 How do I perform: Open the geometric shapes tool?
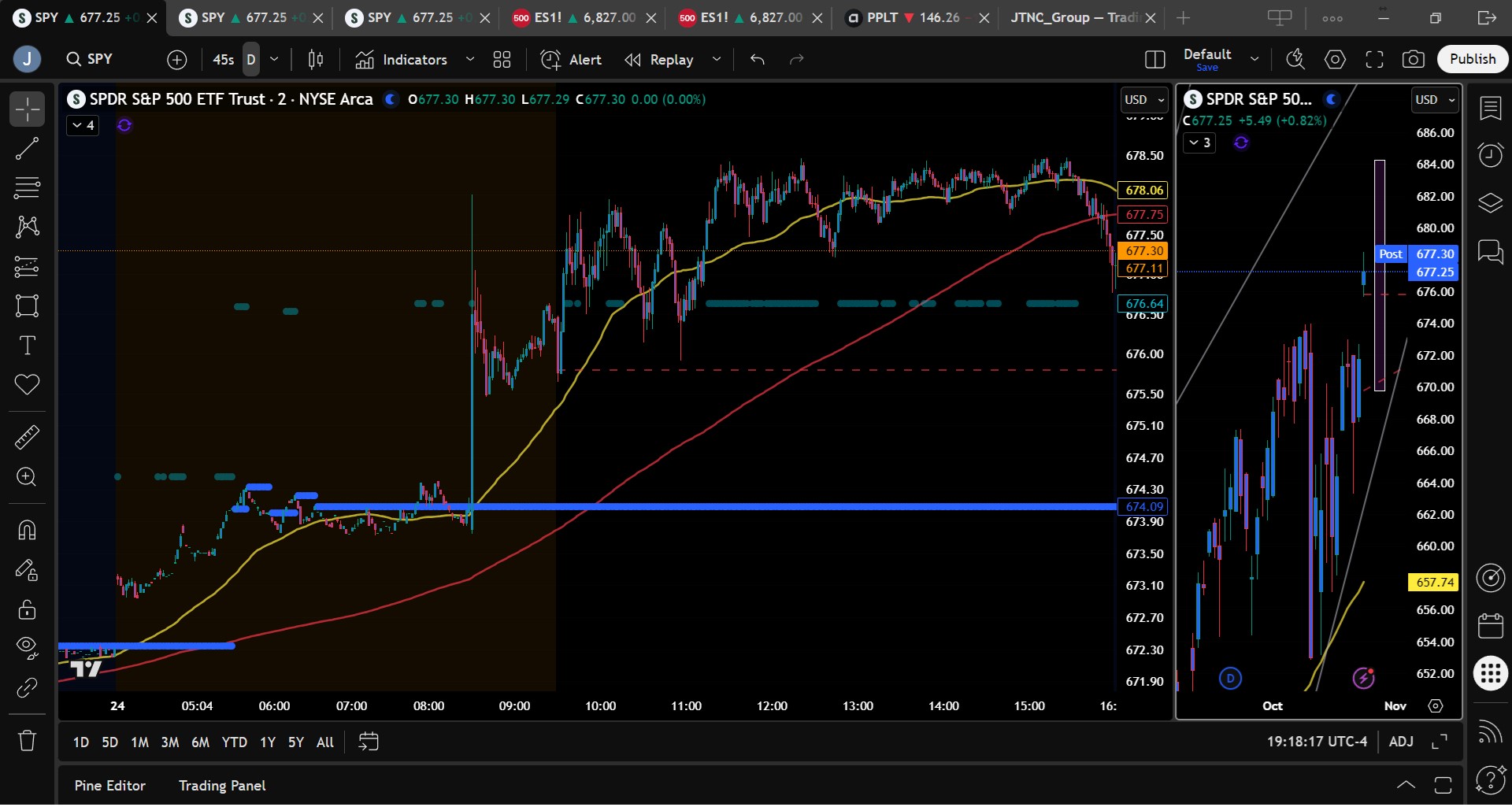(27, 305)
